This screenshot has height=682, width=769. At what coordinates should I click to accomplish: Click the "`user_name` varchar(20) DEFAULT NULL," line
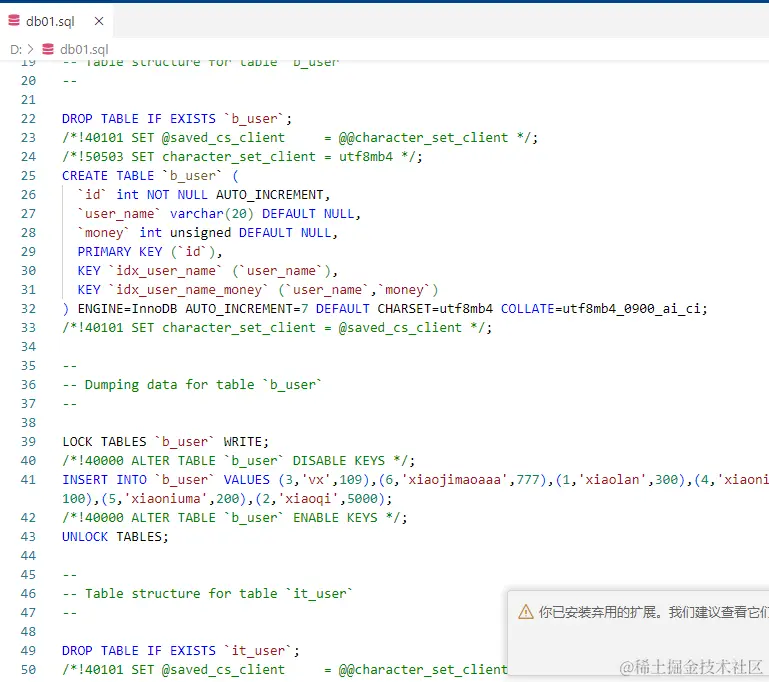219,214
